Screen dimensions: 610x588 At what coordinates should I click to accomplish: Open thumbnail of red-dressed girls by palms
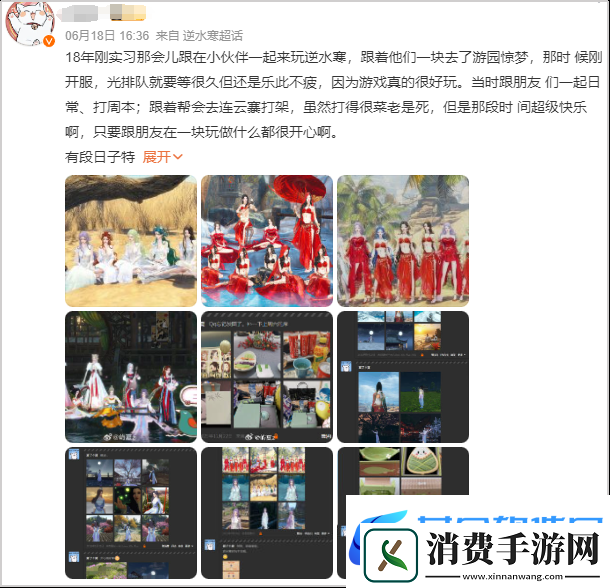pos(403,241)
